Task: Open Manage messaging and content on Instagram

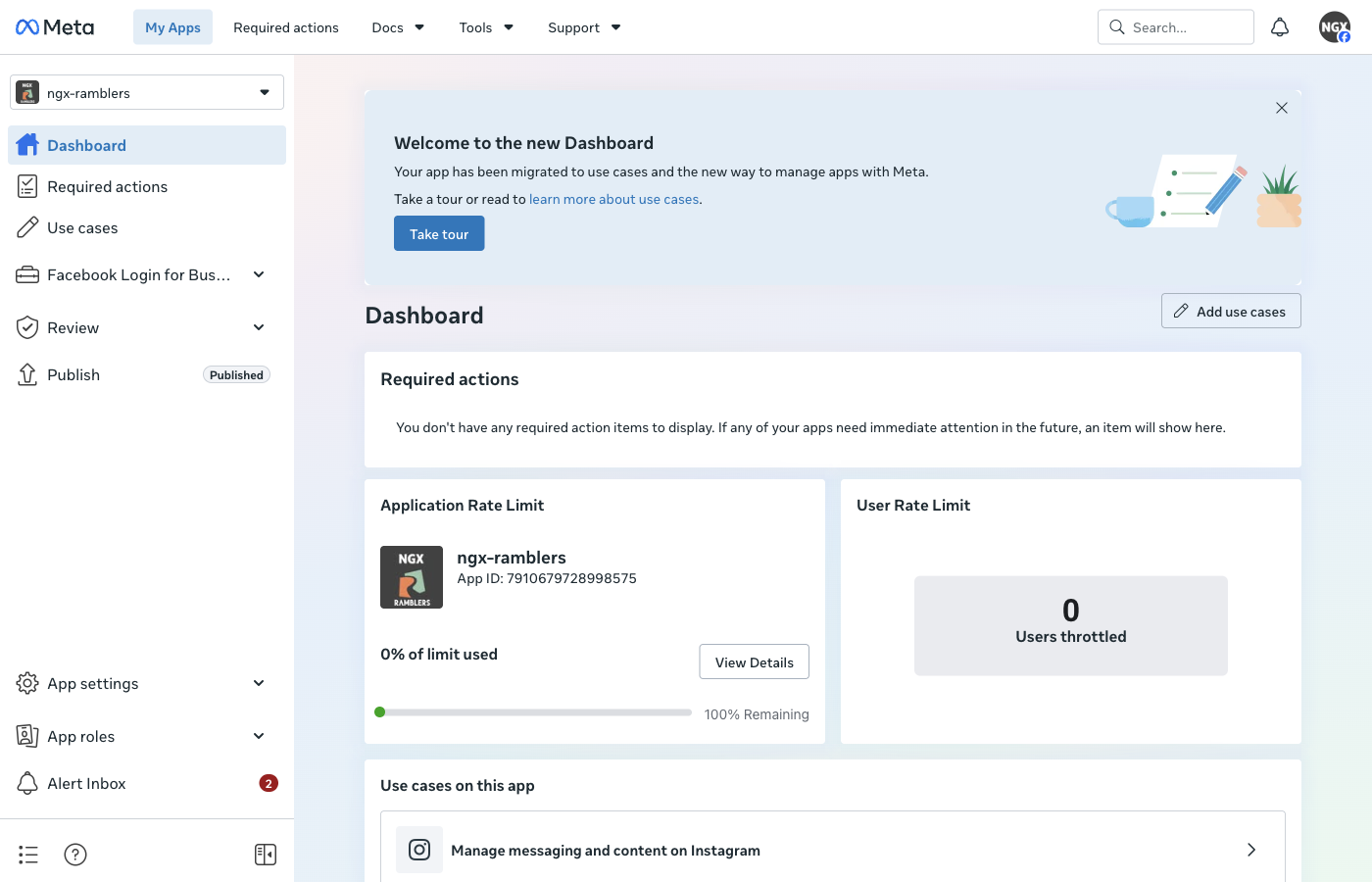Action: (832, 850)
